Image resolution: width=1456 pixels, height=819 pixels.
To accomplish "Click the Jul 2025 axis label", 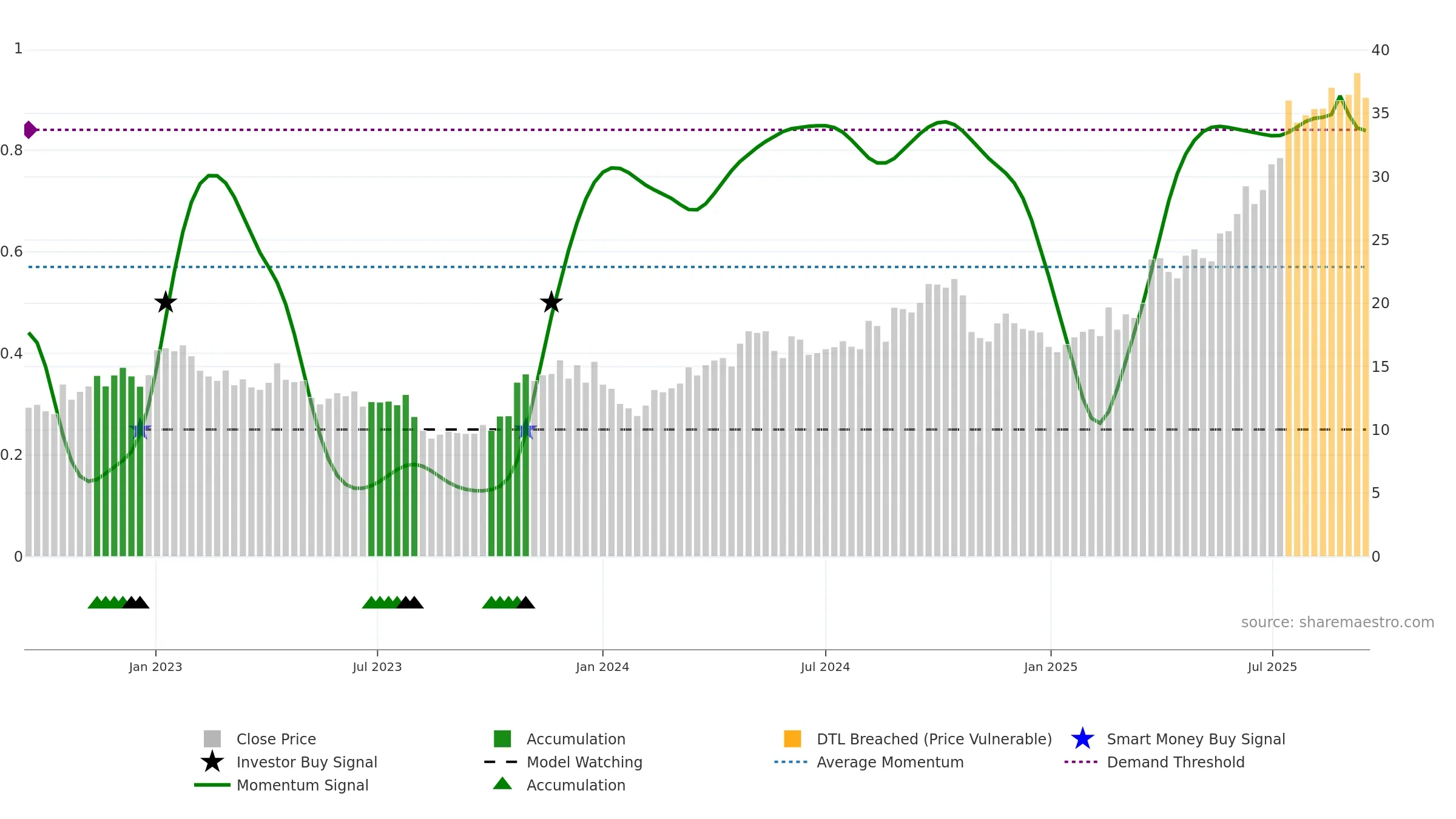I will click(x=1272, y=667).
